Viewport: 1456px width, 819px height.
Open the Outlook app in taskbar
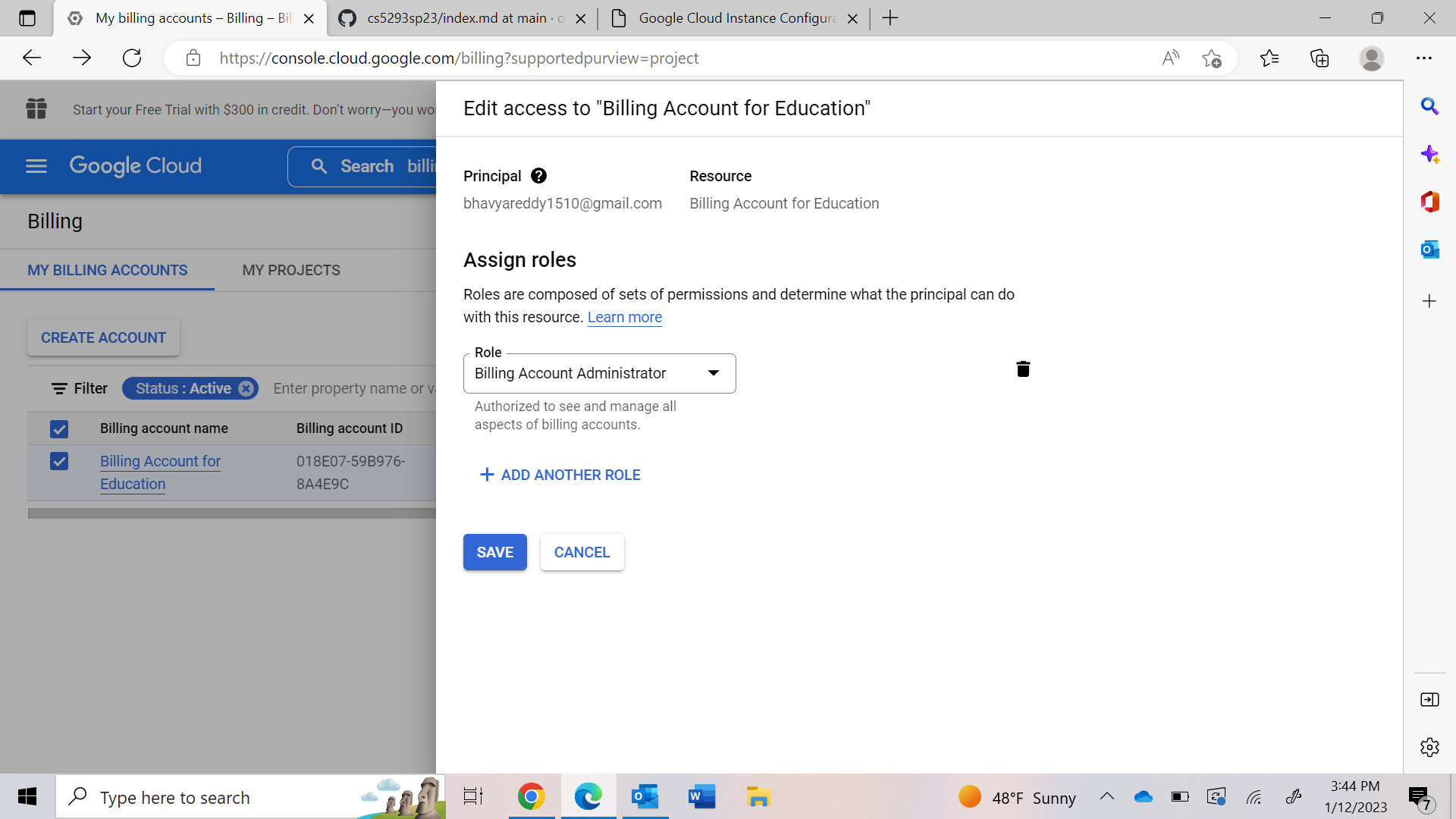click(645, 797)
